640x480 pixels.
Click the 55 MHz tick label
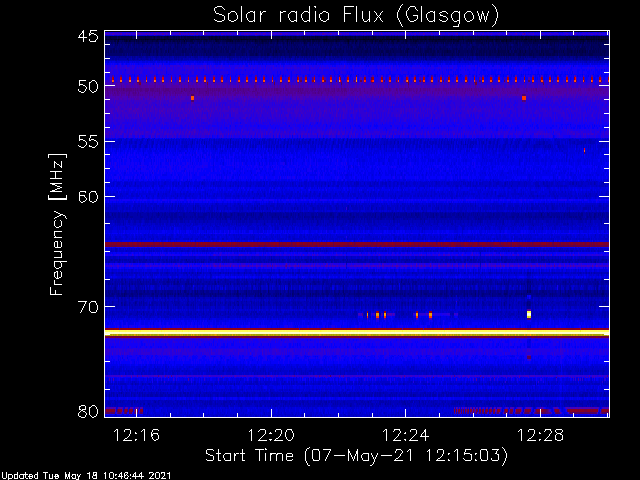point(88,142)
